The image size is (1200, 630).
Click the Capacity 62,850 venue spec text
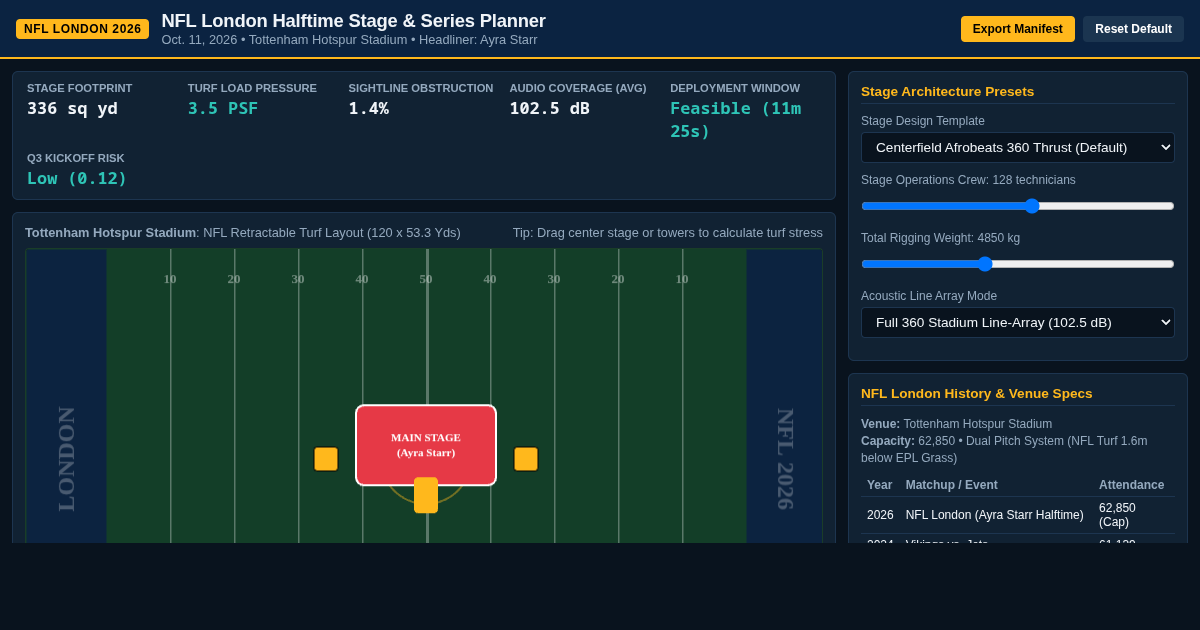1004,449
